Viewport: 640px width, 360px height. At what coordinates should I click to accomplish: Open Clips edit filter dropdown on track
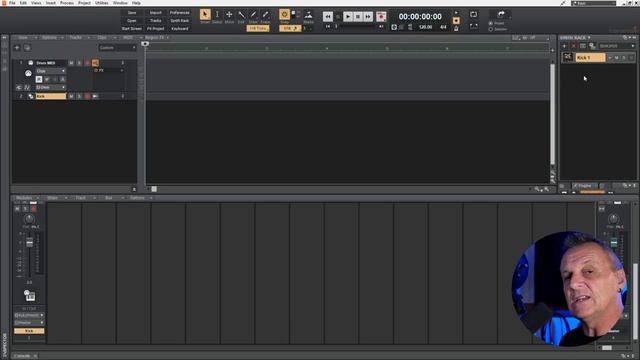tap(51, 71)
